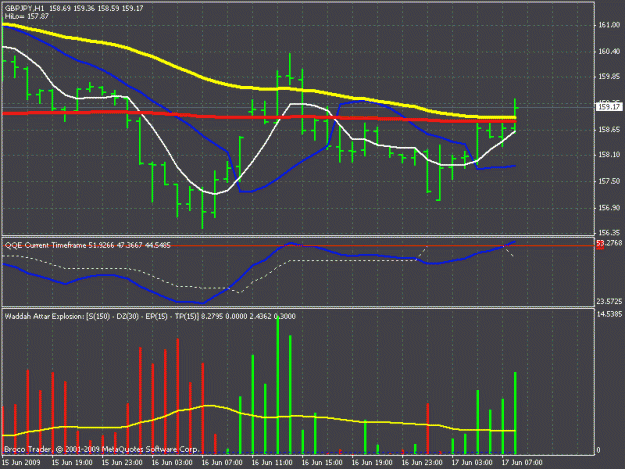Click the 159.85 price axis label
Image resolution: width=625 pixels, height=469 pixels.
click(609, 77)
